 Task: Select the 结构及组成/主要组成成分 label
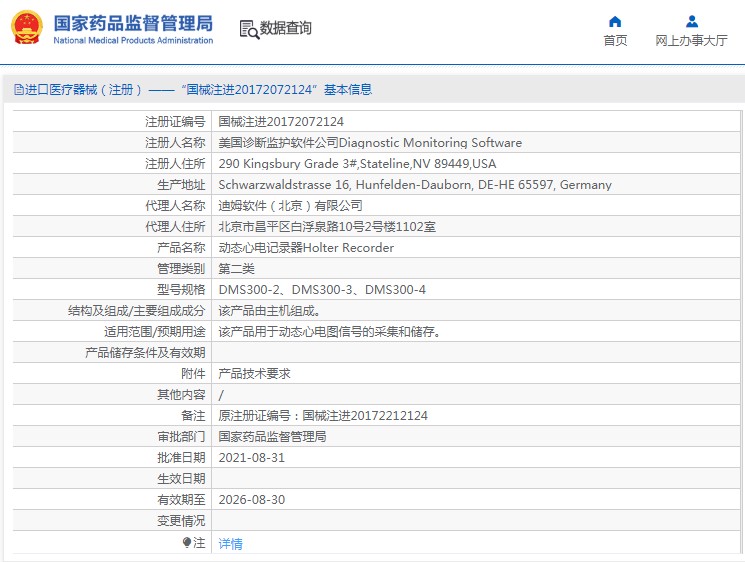click(137, 311)
